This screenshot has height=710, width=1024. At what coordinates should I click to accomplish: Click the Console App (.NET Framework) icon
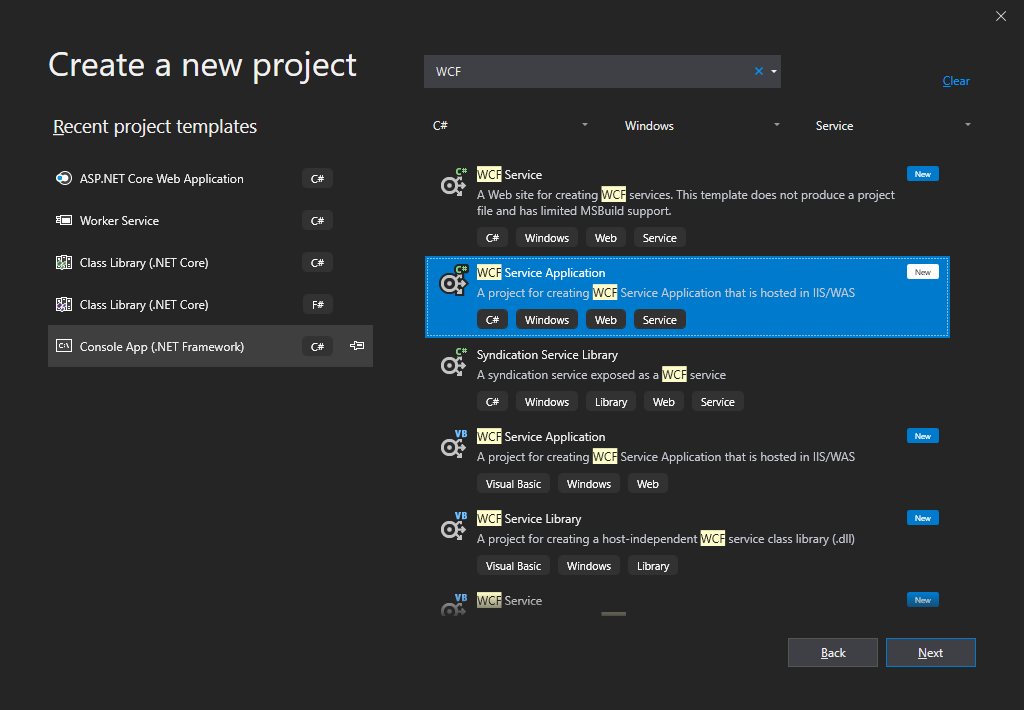pyautogui.click(x=63, y=347)
